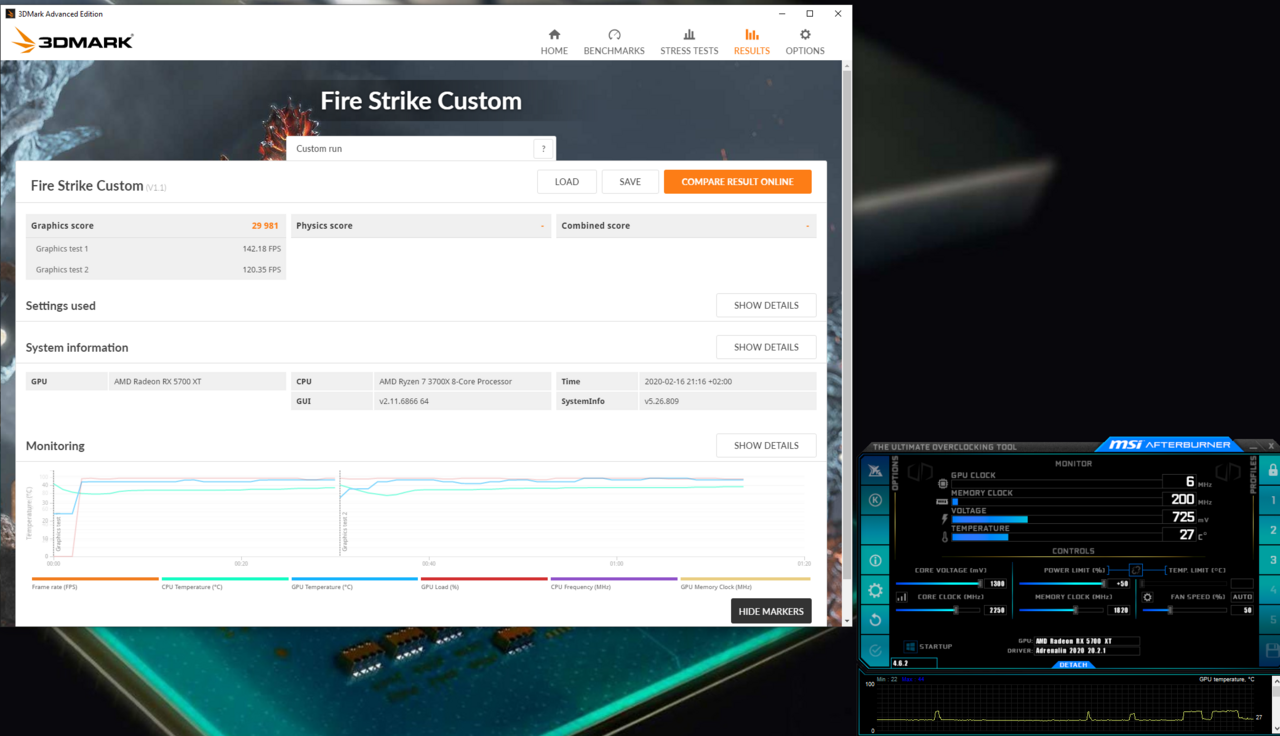This screenshot has height=736, width=1280.
Task: Click the voltage lightning bolt icon
Action: click(944, 519)
